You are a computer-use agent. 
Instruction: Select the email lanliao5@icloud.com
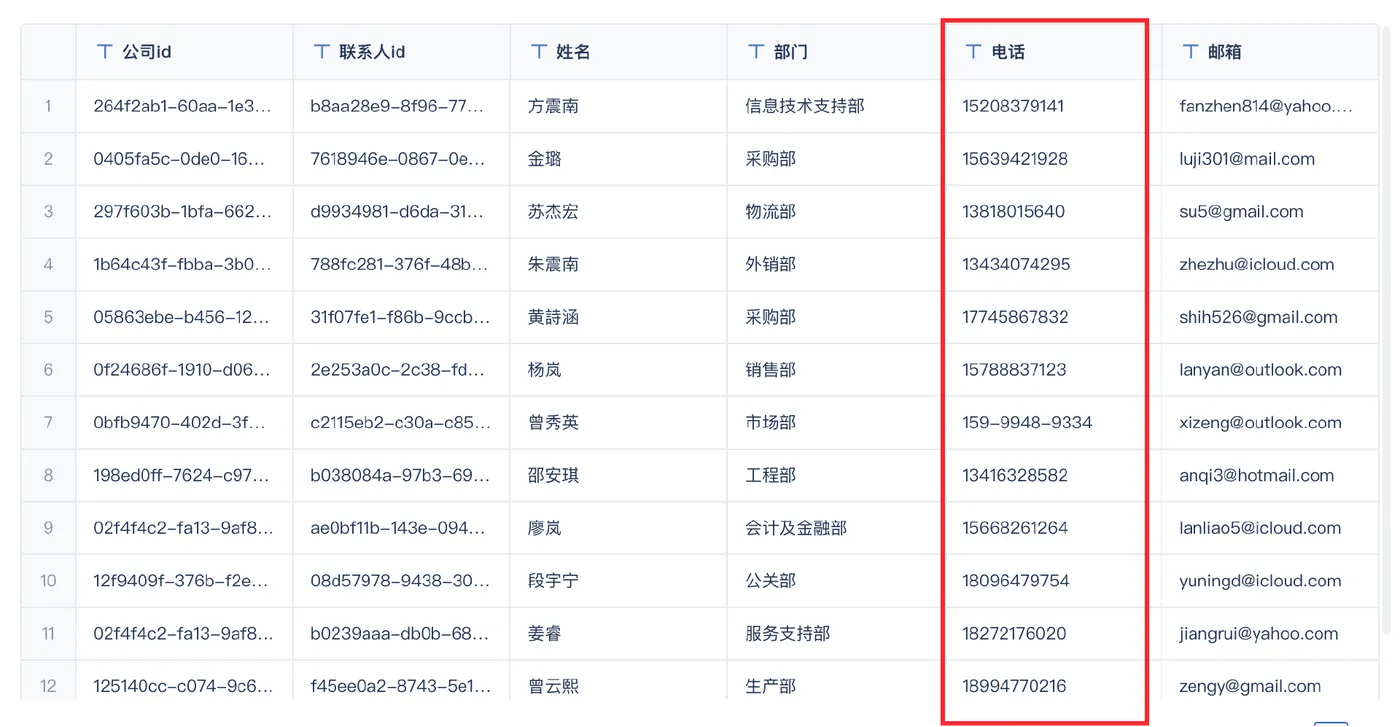[1261, 529]
